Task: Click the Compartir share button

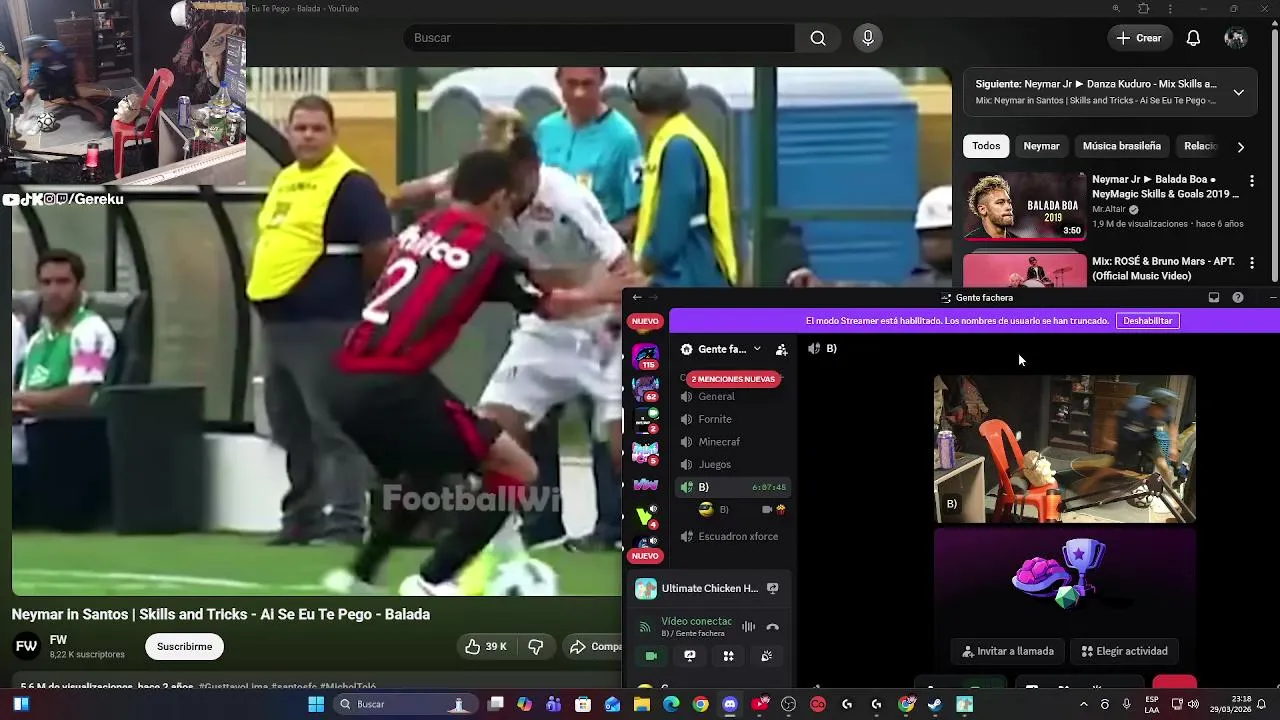Action: (594, 647)
